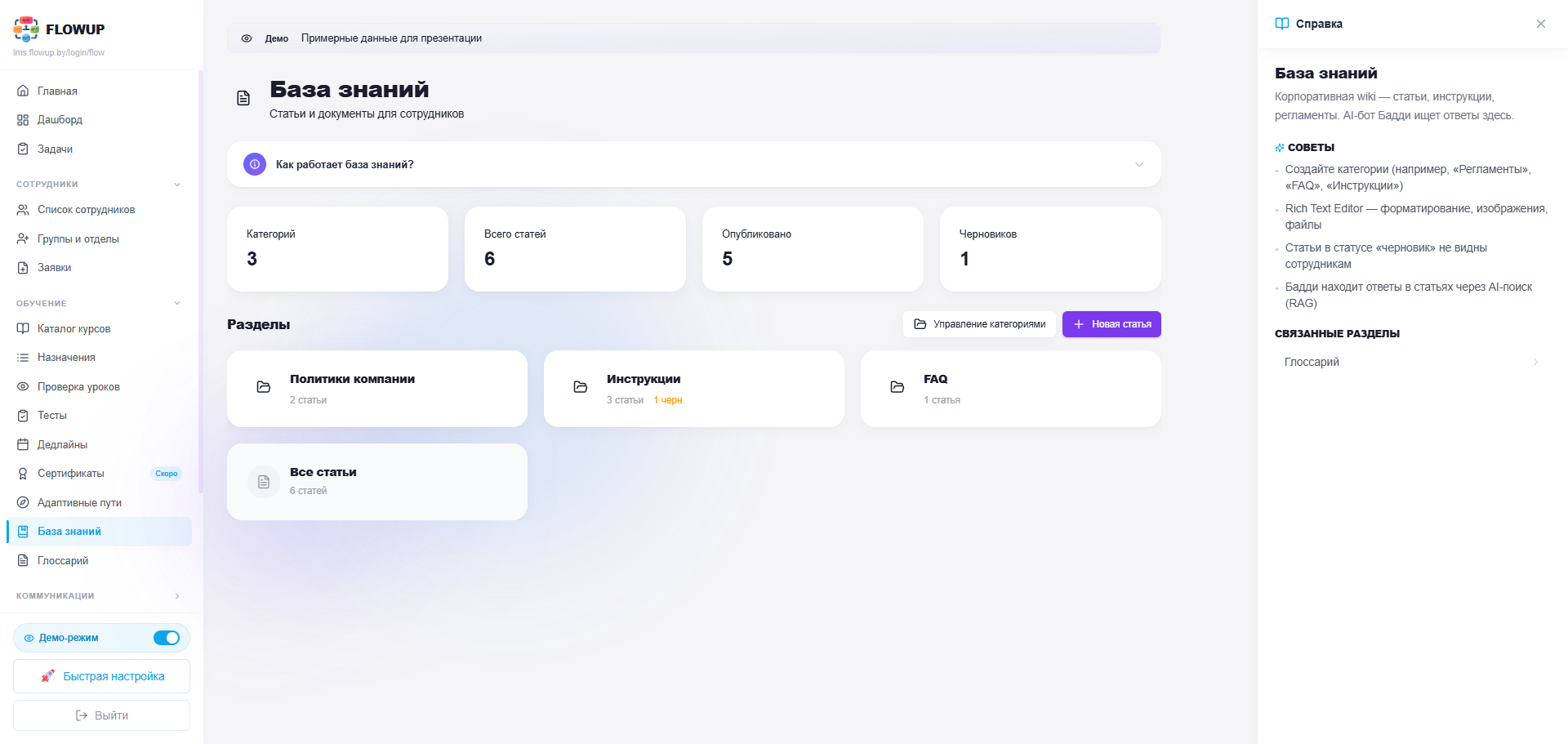Click the Демо-режим eye icon

[29, 638]
